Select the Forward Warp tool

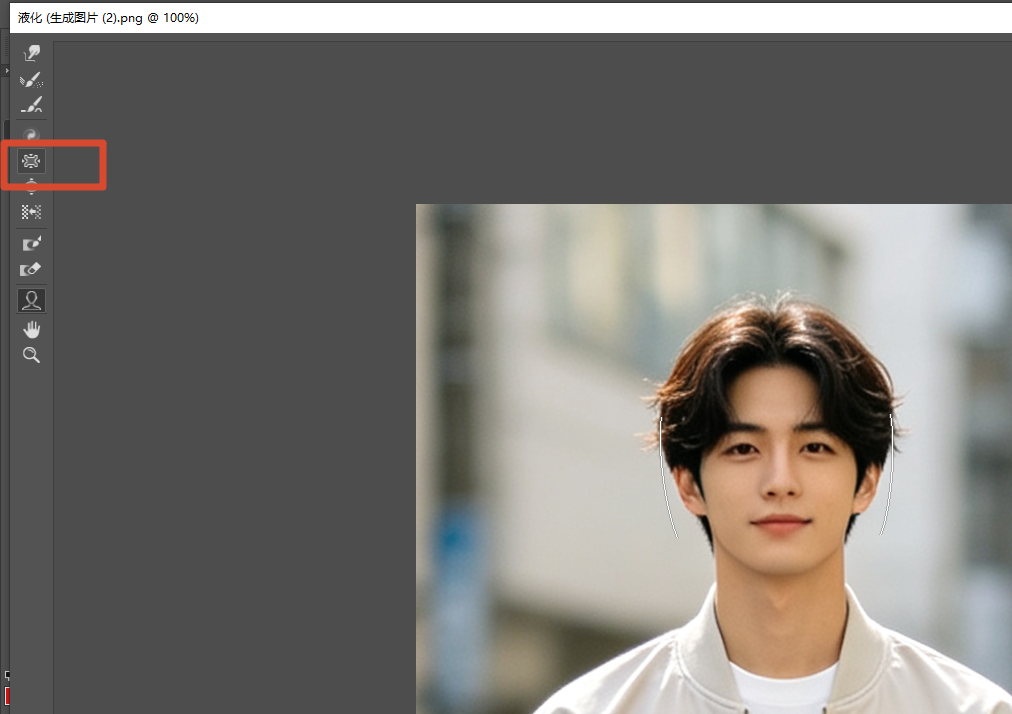click(x=31, y=53)
